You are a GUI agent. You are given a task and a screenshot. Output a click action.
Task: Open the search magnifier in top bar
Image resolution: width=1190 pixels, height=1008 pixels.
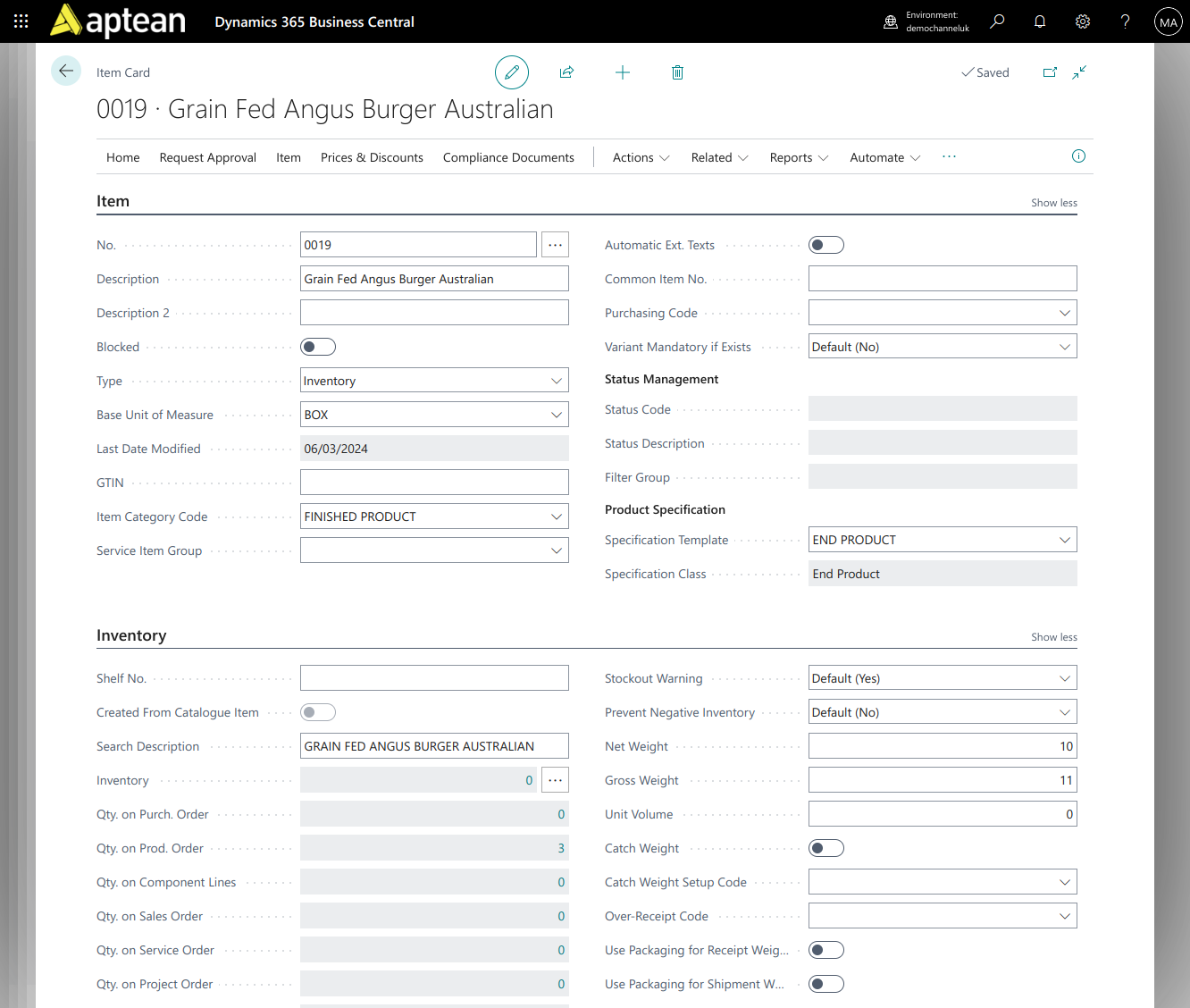997,21
